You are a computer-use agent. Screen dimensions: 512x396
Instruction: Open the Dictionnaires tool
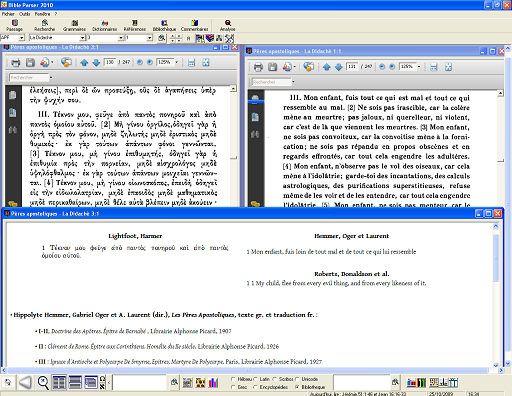point(105,25)
